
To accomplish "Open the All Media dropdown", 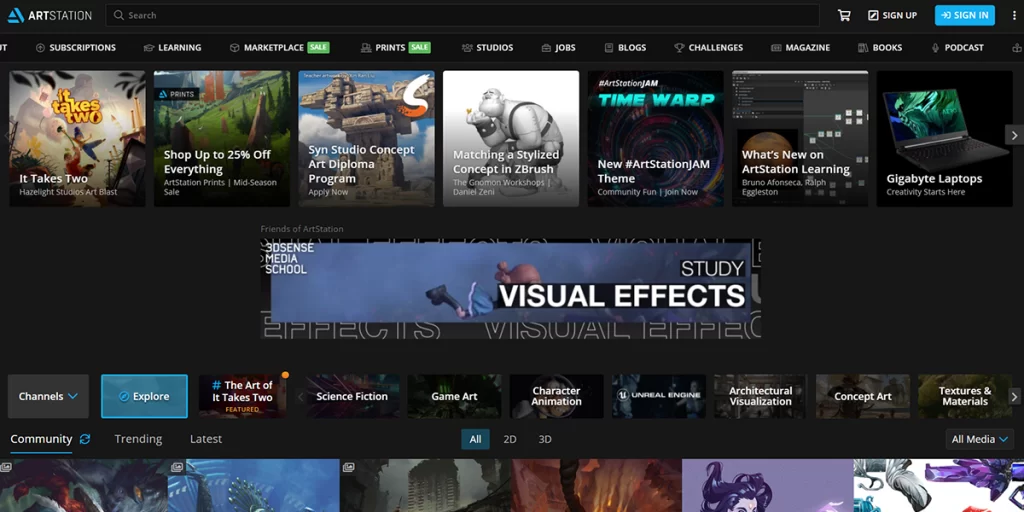I will pos(980,440).
